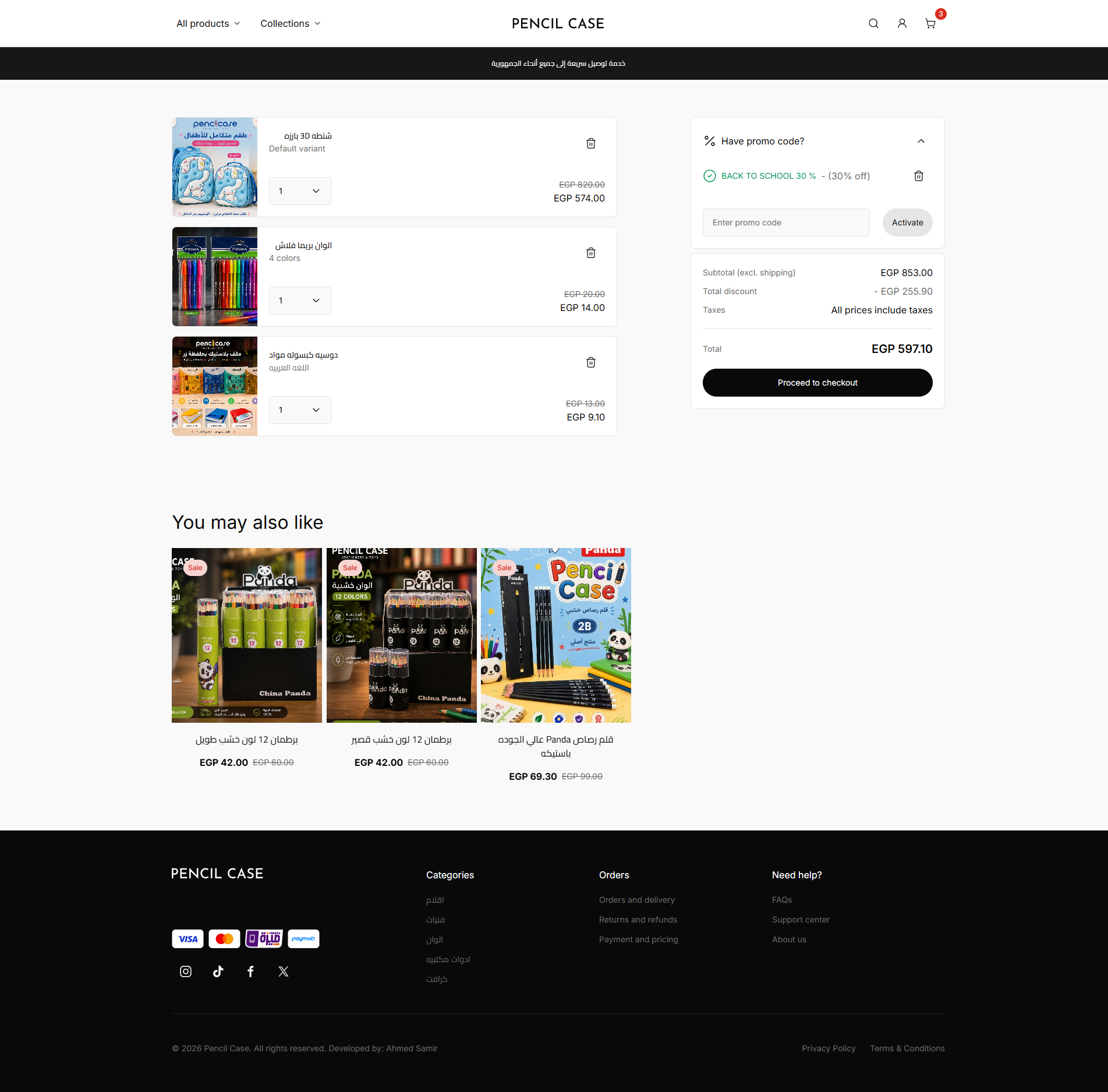Open the كرافت category link
The height and width of the screenshot is (1092, 1108).
(437, 979)
